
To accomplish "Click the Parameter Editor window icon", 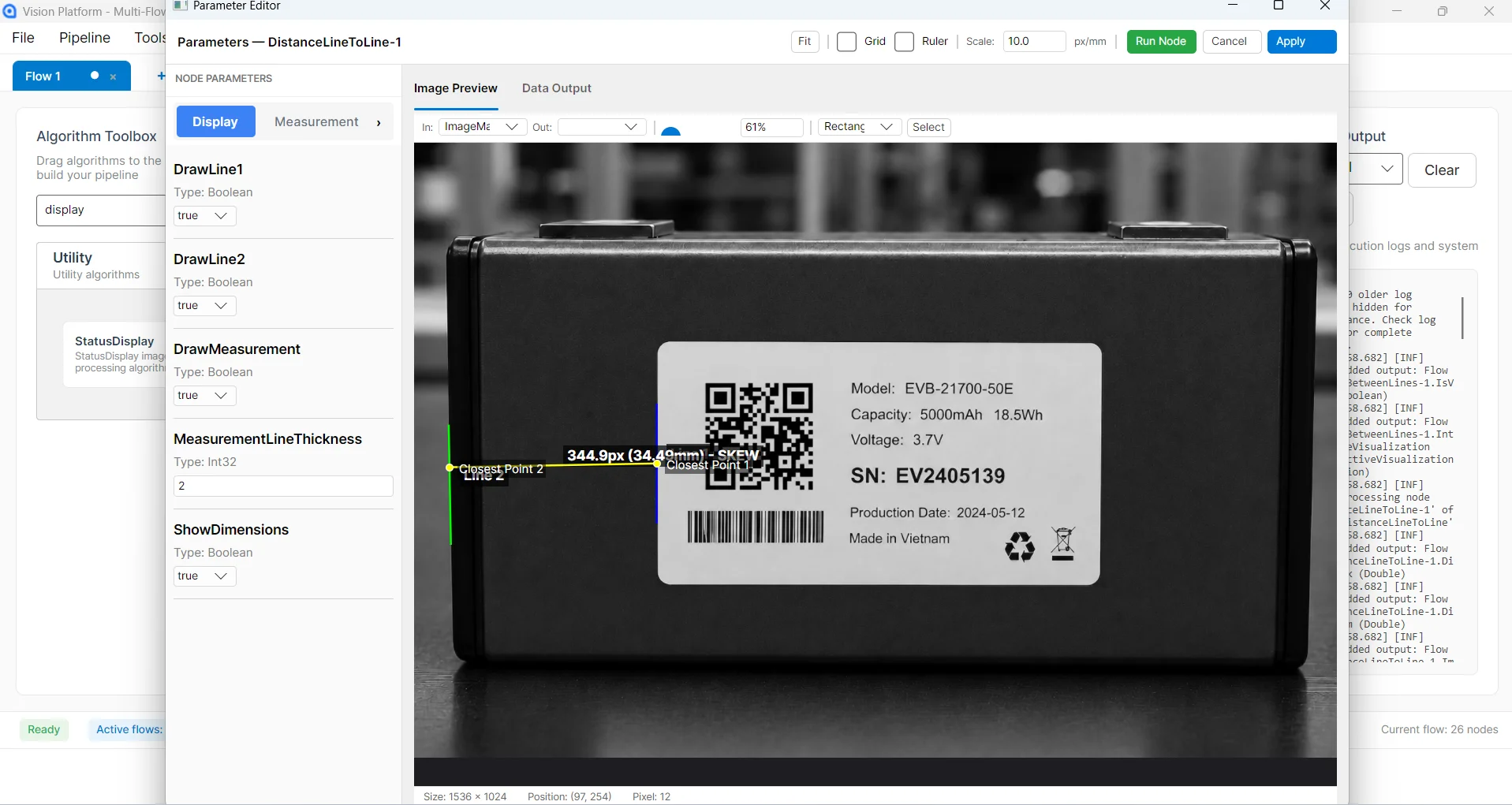I will tap(181, 6).
